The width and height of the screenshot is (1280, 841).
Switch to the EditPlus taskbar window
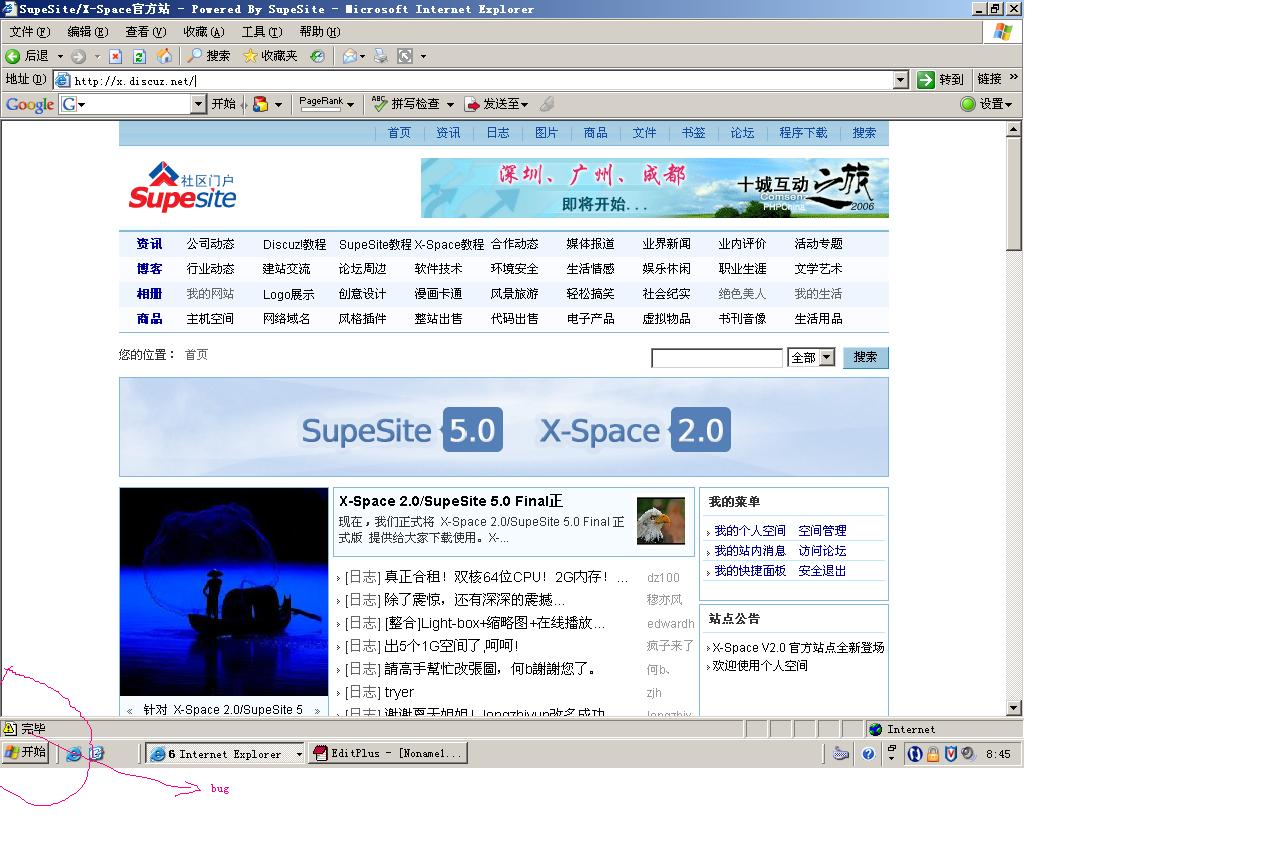[x=388, y=754]
